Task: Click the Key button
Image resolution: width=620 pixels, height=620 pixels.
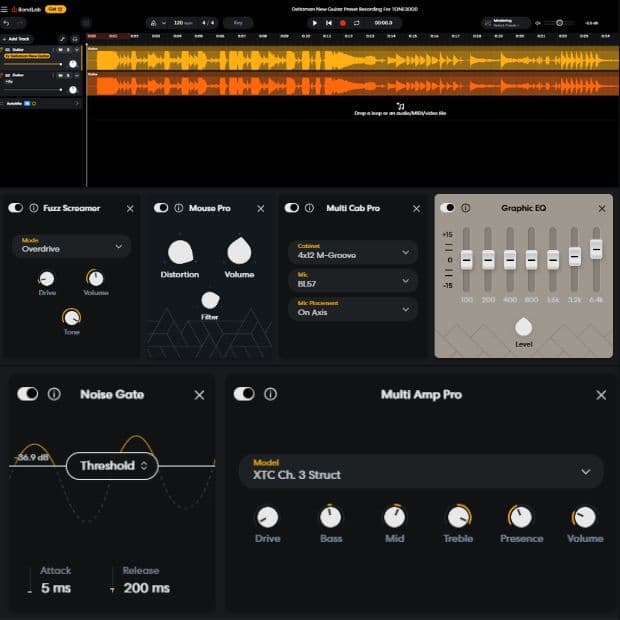Action: point(238,23)
